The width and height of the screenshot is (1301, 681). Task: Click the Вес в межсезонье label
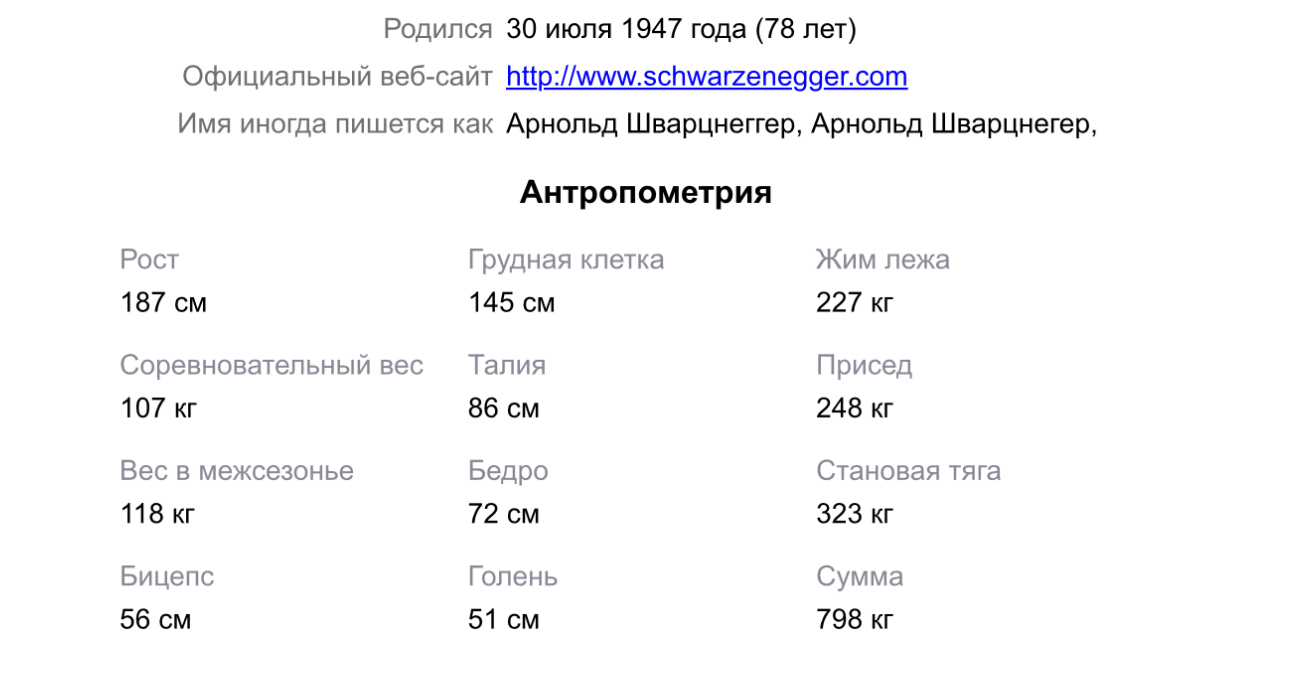[236, 471]
